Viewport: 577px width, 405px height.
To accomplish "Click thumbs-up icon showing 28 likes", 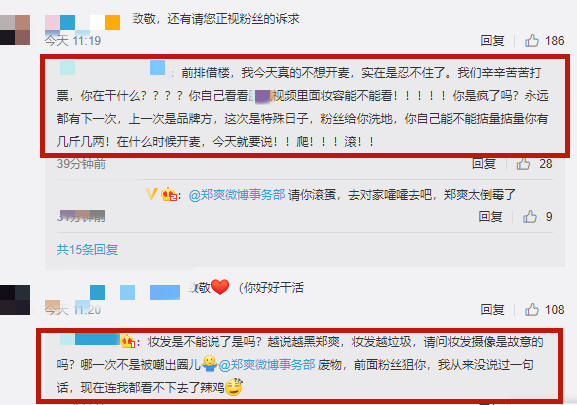I will (x=523, y=164).
